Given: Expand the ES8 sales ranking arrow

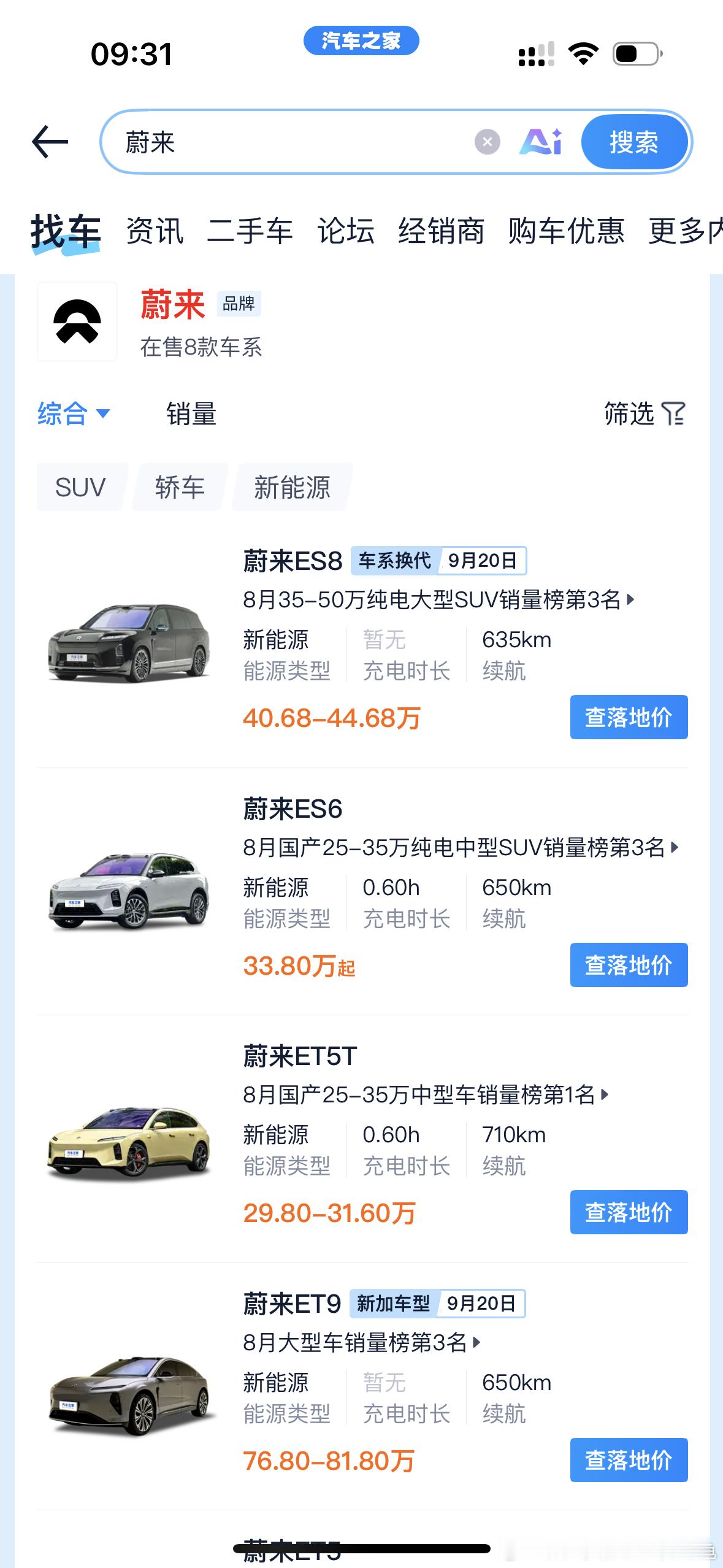Looking at the screenshot, I should (x=630, y=599).
